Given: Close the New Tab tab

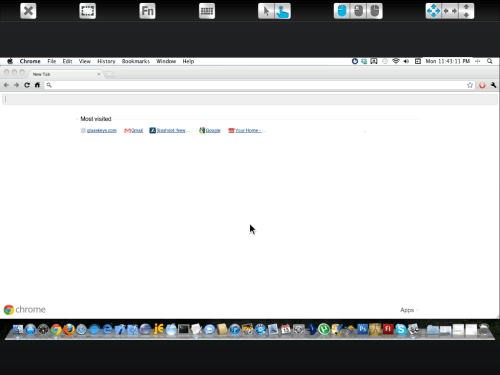Looking at the screenshot, I should click(x=99, y=74).
